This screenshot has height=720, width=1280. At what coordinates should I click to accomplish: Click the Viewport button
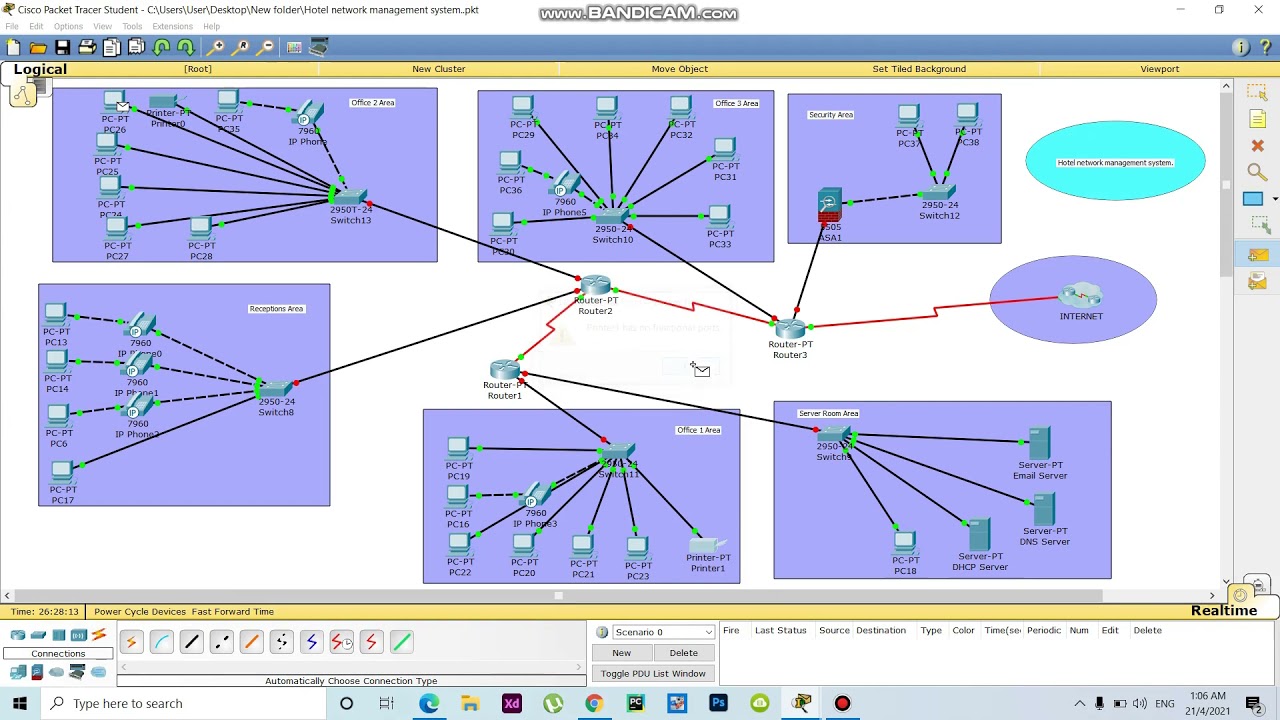(x=1159, y=69)
